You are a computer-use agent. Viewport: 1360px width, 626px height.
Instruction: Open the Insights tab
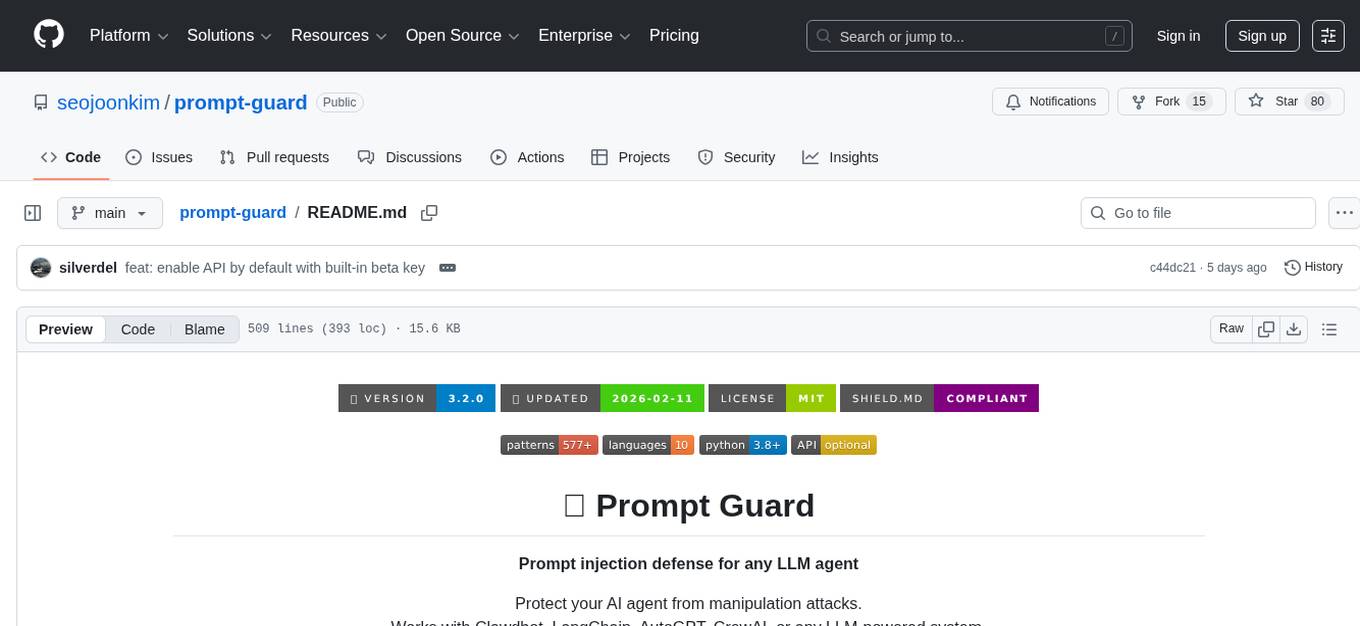click(854, 157)
